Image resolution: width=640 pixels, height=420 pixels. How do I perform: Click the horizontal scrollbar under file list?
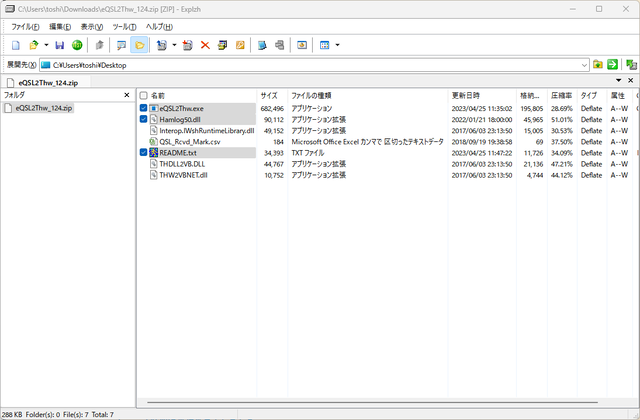click(372, 402)
